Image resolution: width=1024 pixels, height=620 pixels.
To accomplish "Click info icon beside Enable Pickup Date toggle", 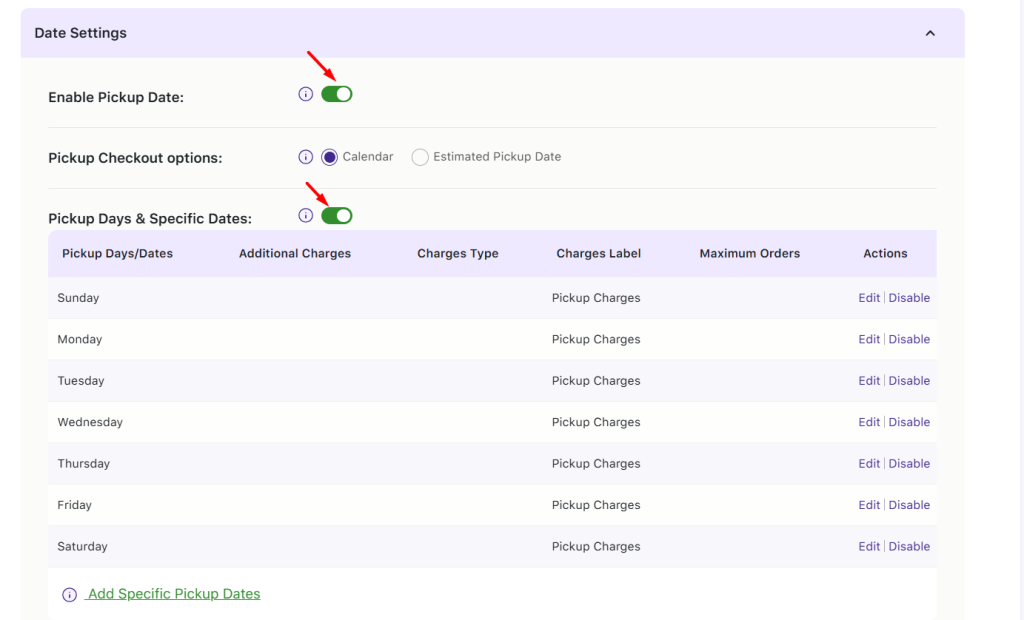I will click(x=305, y=93).
